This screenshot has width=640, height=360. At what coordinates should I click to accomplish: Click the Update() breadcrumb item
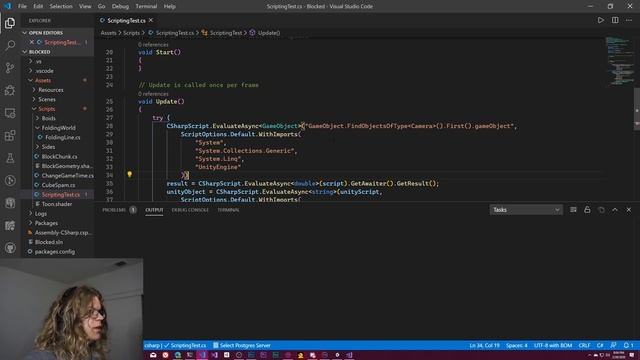pos(264,33)
